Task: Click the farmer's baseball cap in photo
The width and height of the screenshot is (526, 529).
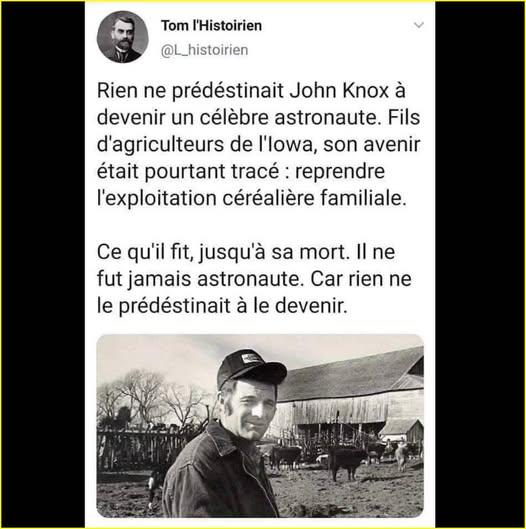Action: (x=250, y=368)
